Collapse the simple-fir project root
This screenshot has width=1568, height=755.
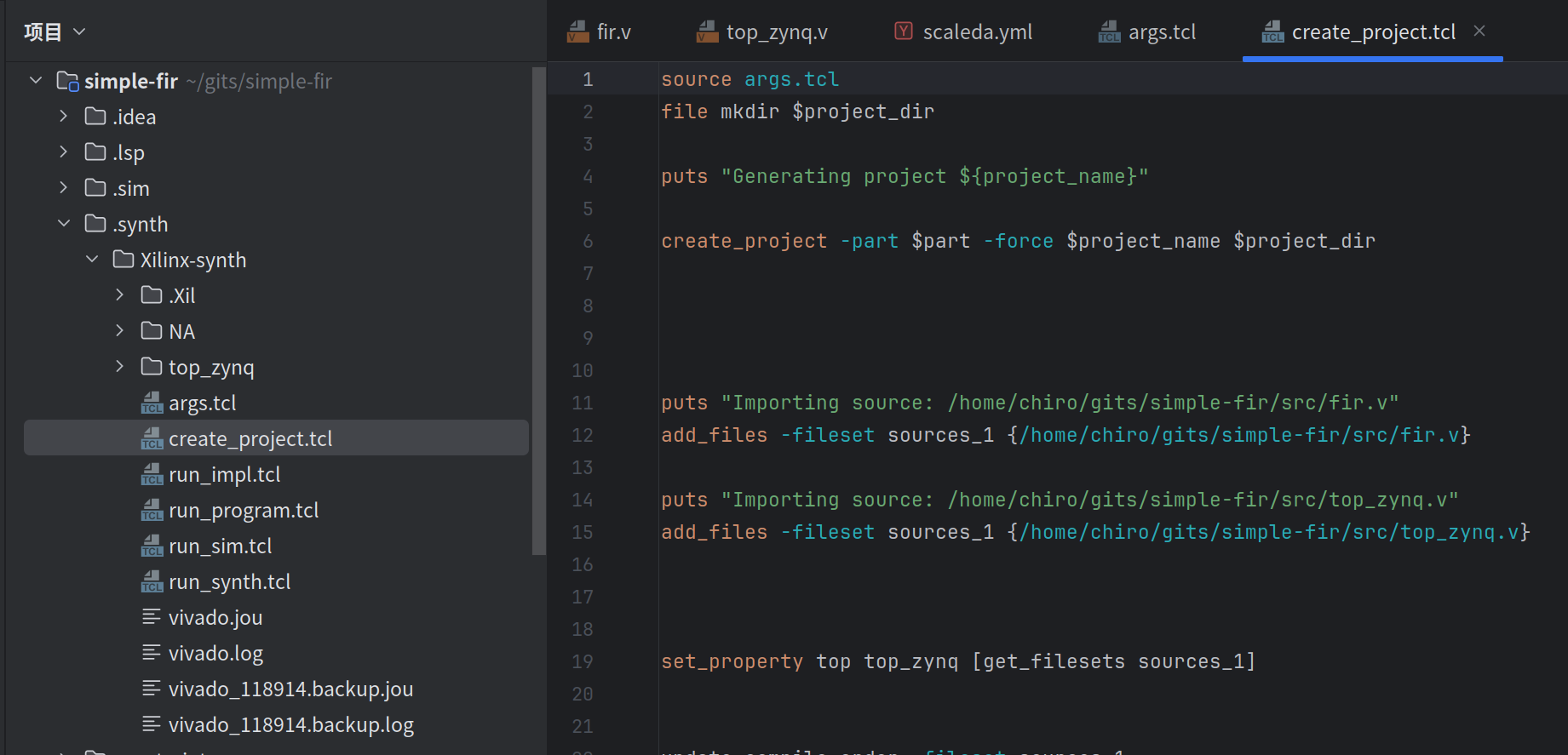click(x=36, y=81)
